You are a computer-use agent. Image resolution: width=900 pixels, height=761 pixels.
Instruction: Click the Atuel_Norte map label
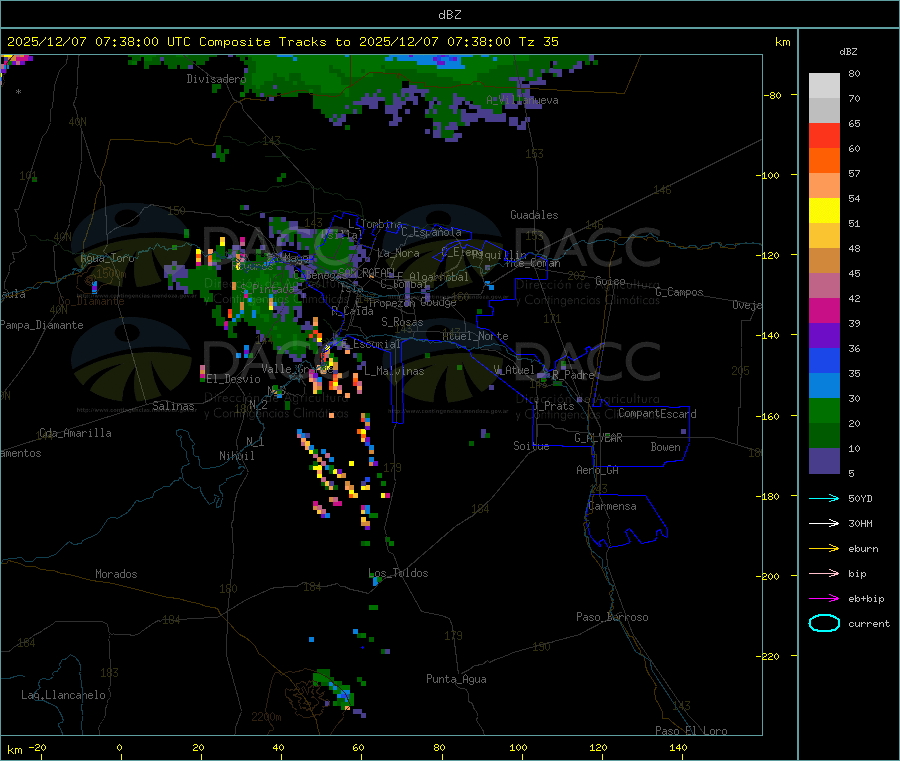coord(475,336)
